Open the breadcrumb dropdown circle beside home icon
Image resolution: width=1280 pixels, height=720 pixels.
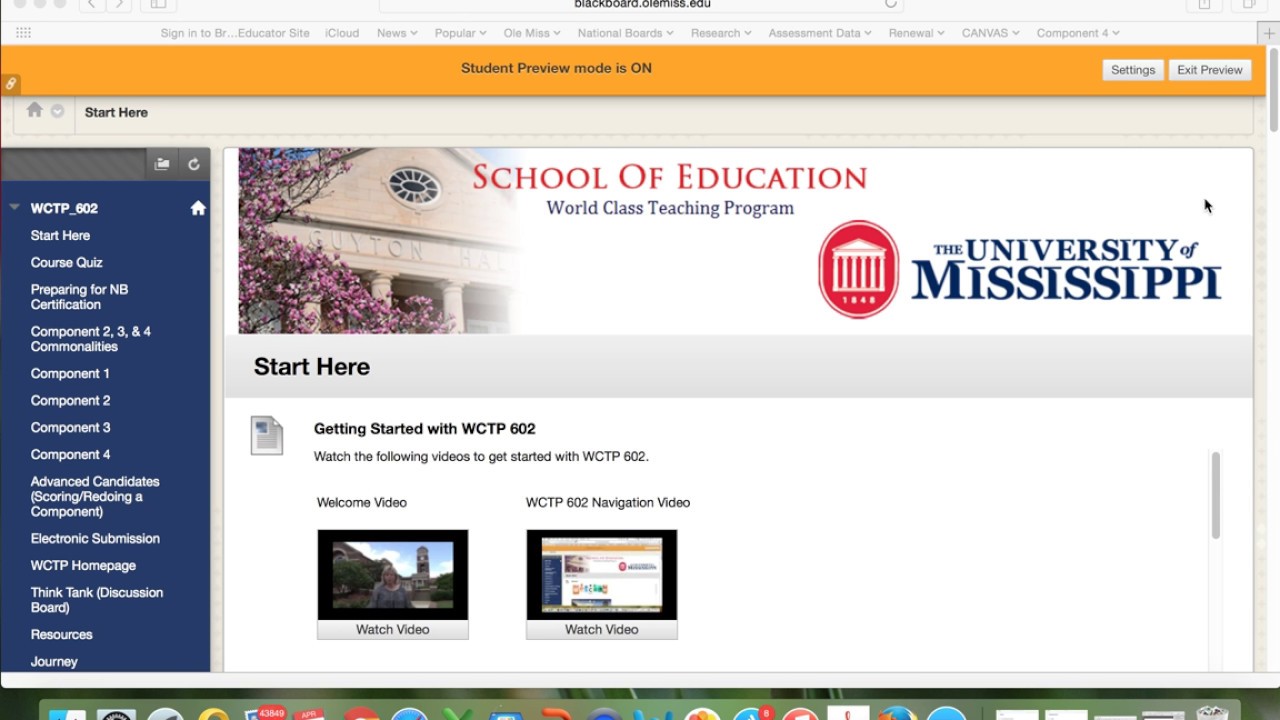57,111
